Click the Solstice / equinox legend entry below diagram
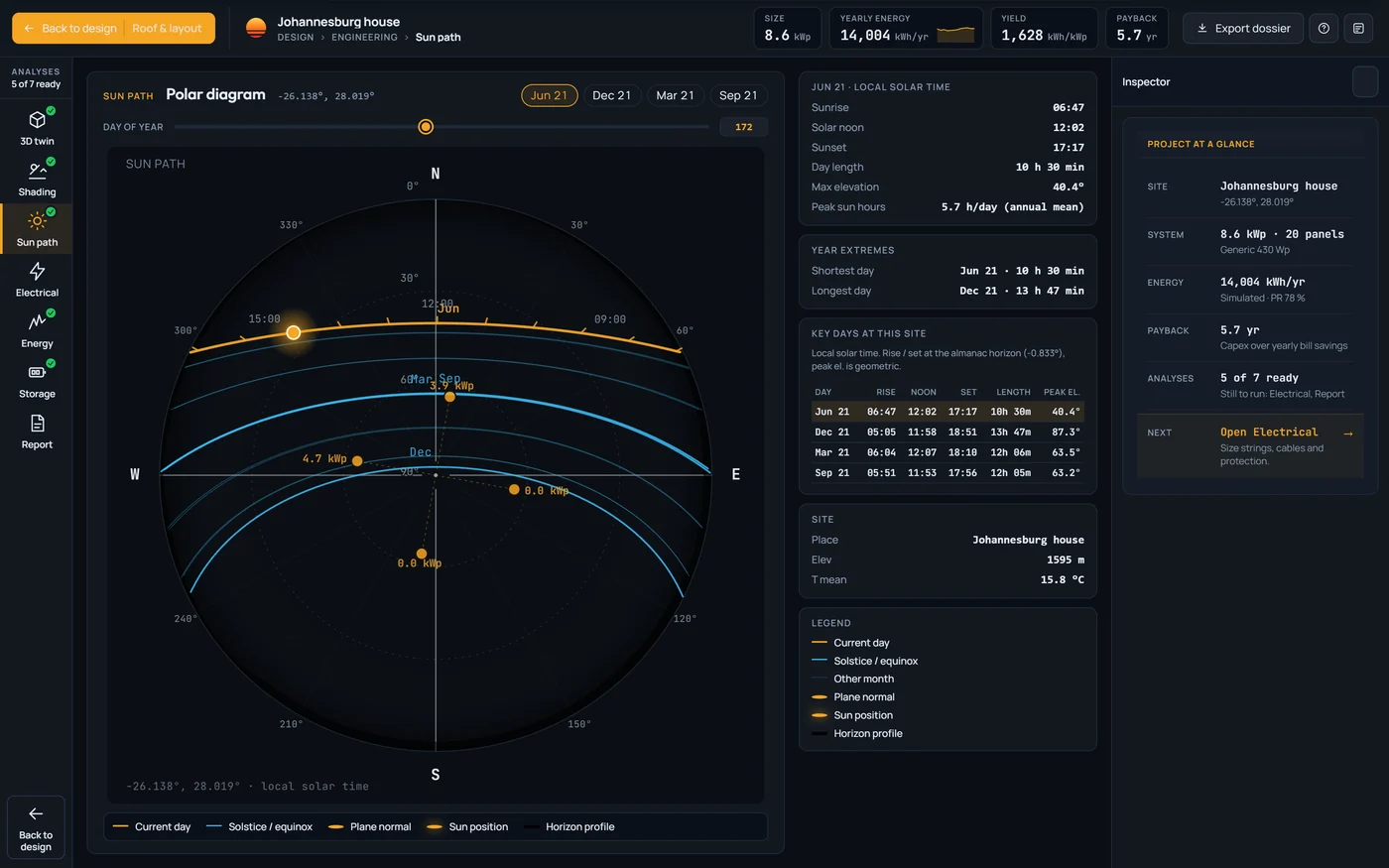 pyautogui.click(x=260, y=827)
